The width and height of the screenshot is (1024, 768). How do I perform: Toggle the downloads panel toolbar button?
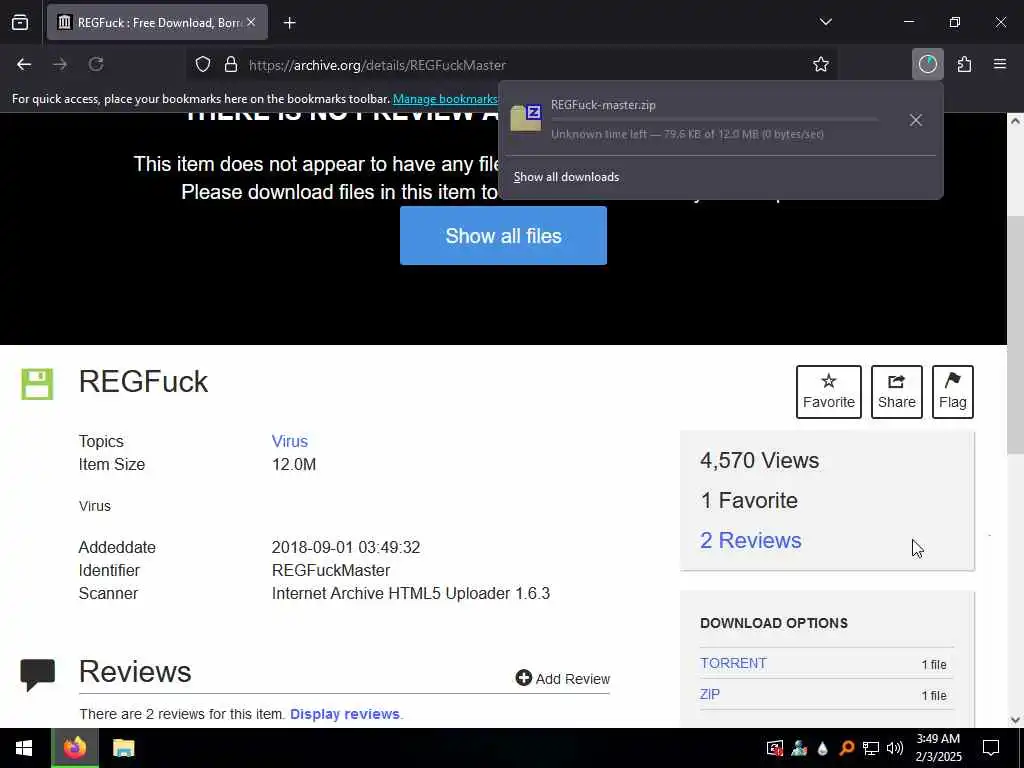click(x=928, y=65)
